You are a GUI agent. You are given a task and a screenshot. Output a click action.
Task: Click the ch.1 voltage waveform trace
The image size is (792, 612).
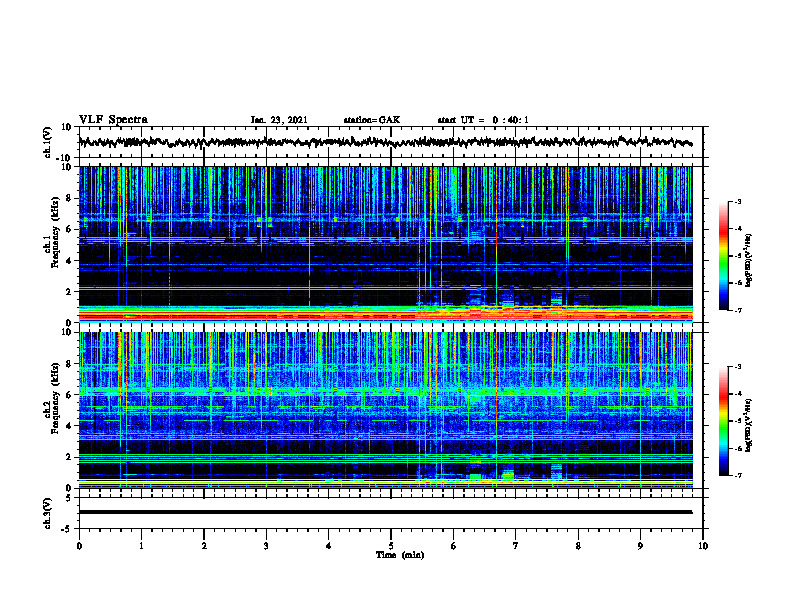pyautogui.click(x=385, y=142)
